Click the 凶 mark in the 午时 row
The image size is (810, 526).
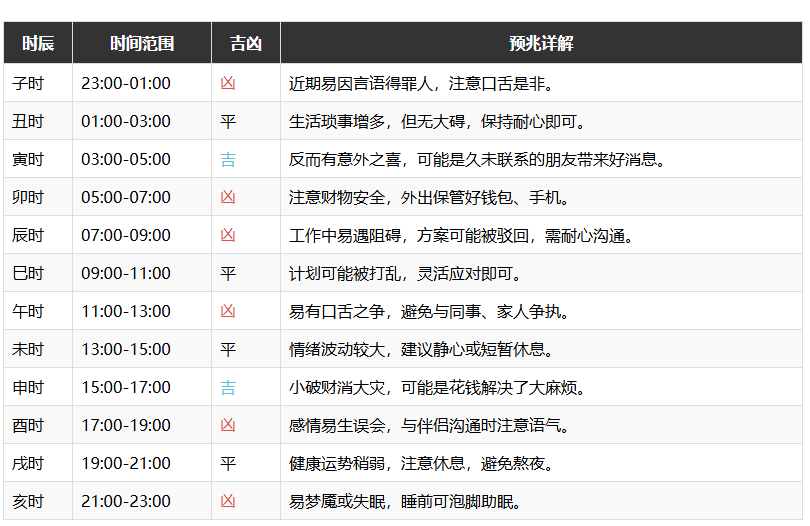228,311
